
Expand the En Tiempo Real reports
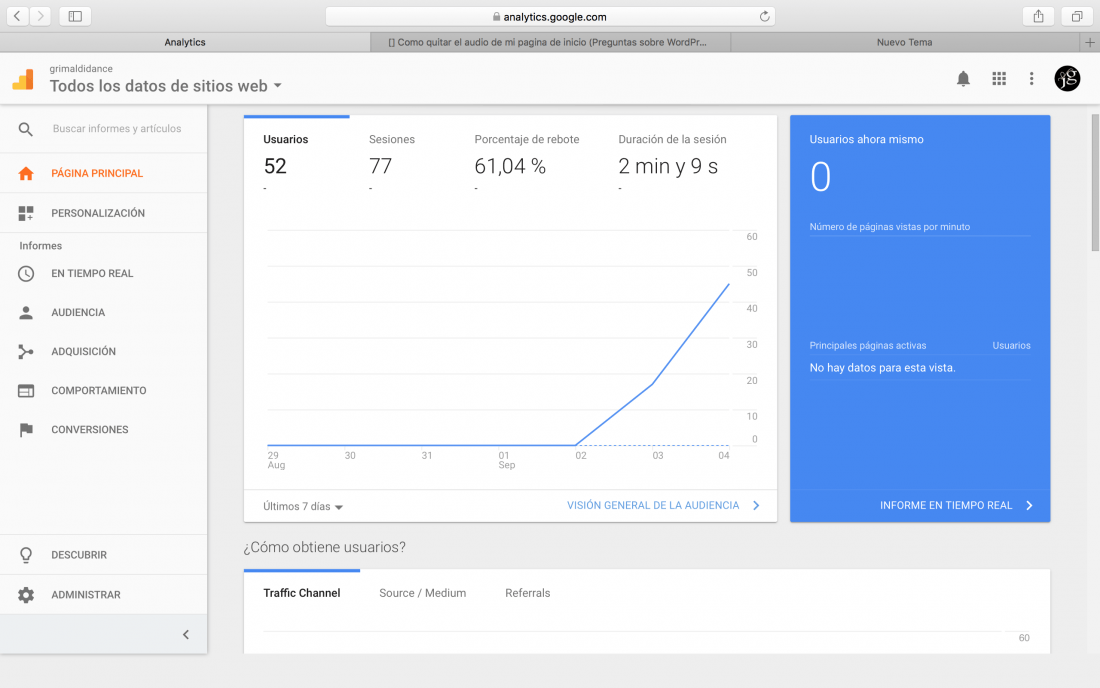104,274
